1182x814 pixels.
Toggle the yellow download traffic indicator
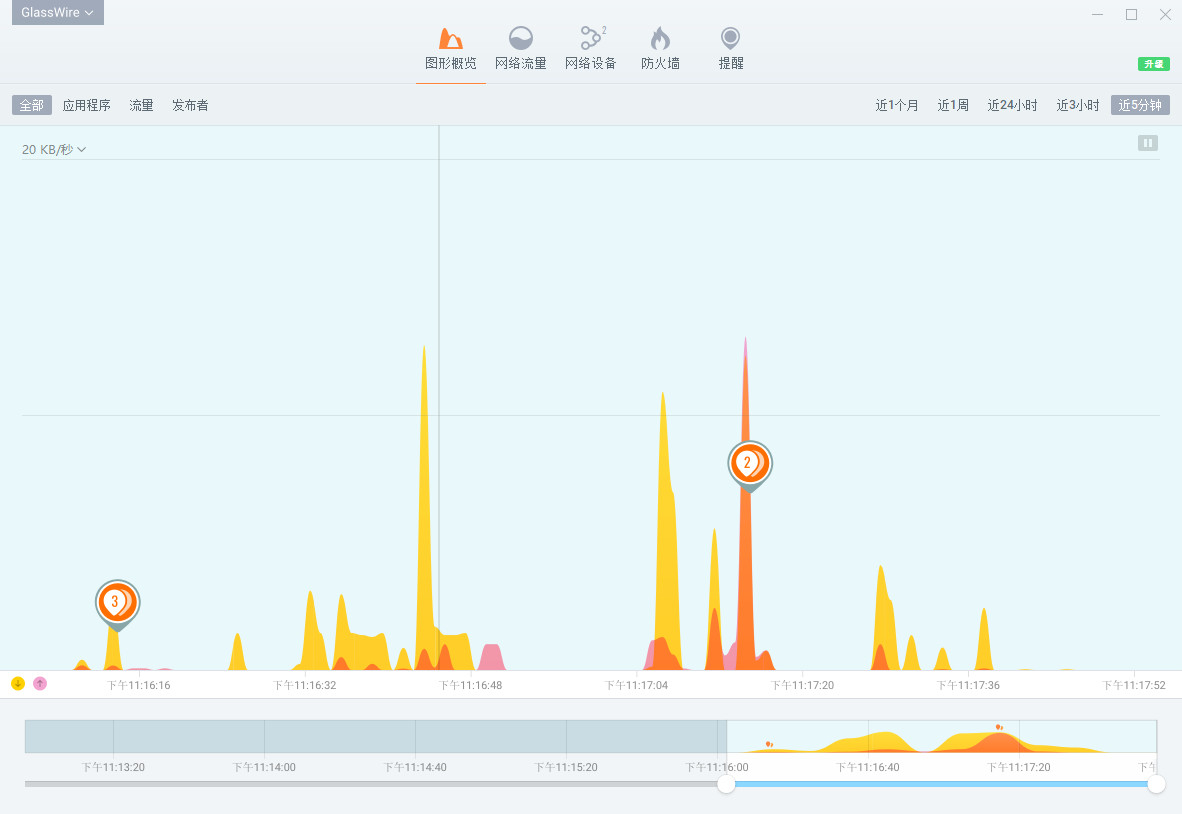[x=18, y=684]
